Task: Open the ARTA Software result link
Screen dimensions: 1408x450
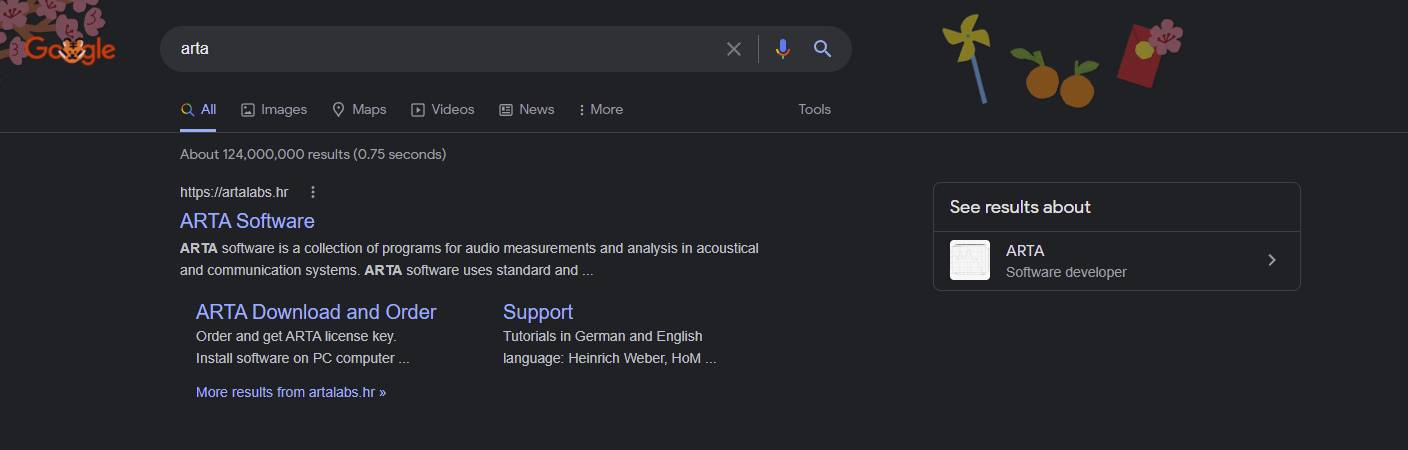Action: [x=247, y=221]
